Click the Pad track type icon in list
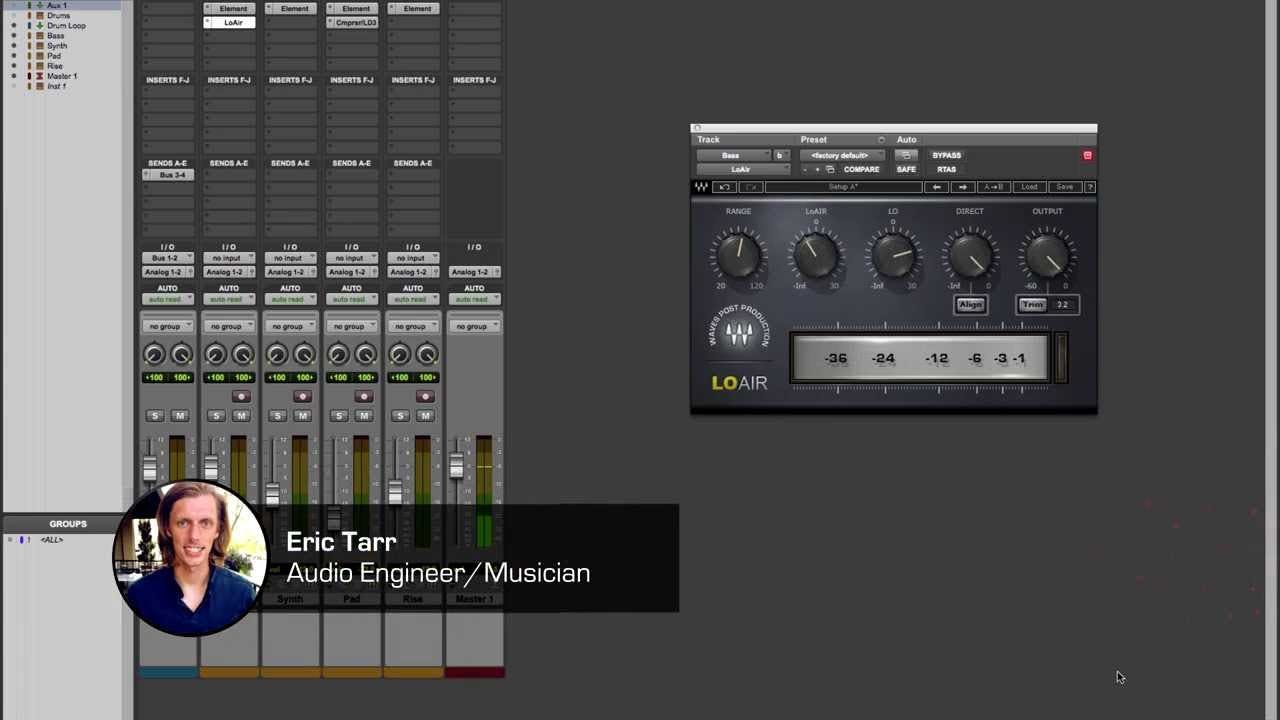 point(40,56)
